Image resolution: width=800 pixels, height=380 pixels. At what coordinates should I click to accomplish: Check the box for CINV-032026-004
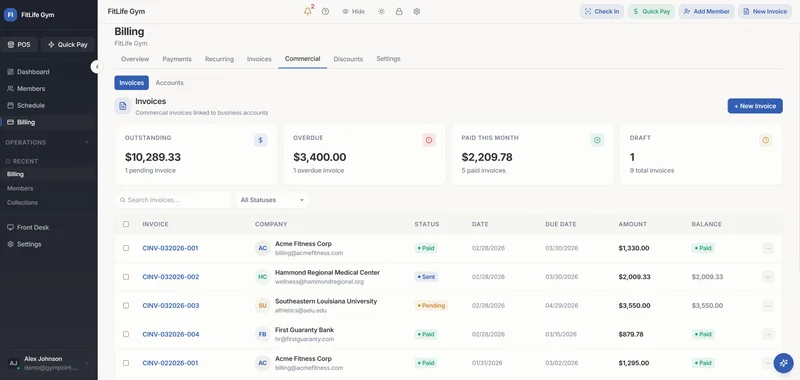coord(126,334)
